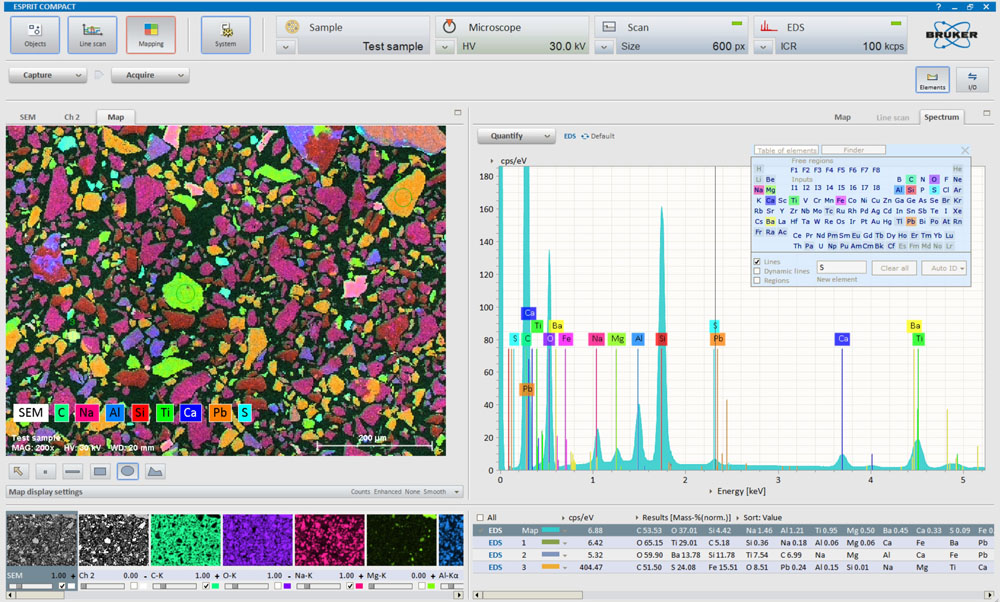Open the Ch 2 tab

pyautogui.click(x=71, y=117)
